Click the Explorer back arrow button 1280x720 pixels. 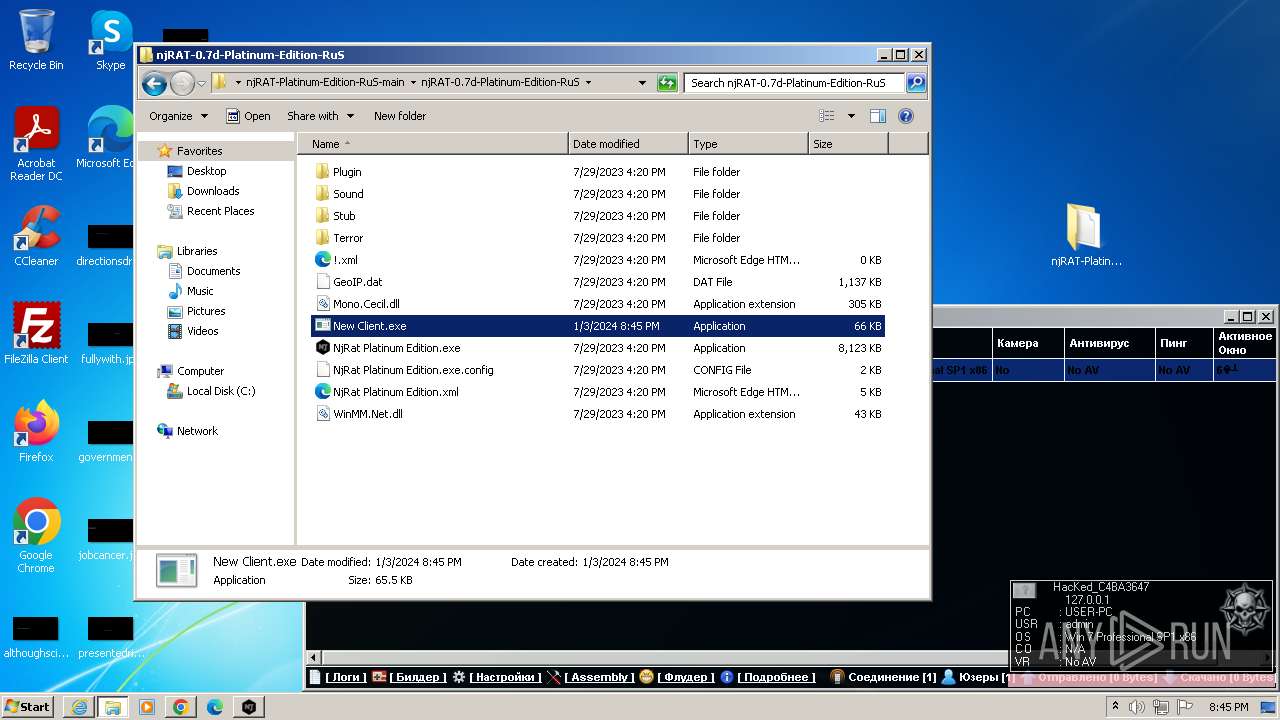154,83
